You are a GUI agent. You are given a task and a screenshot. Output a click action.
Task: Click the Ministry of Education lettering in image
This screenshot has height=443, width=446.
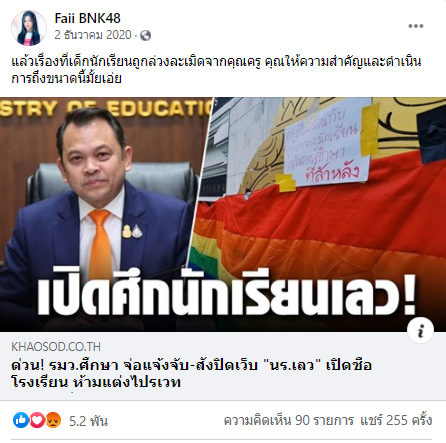click(106, 108)
